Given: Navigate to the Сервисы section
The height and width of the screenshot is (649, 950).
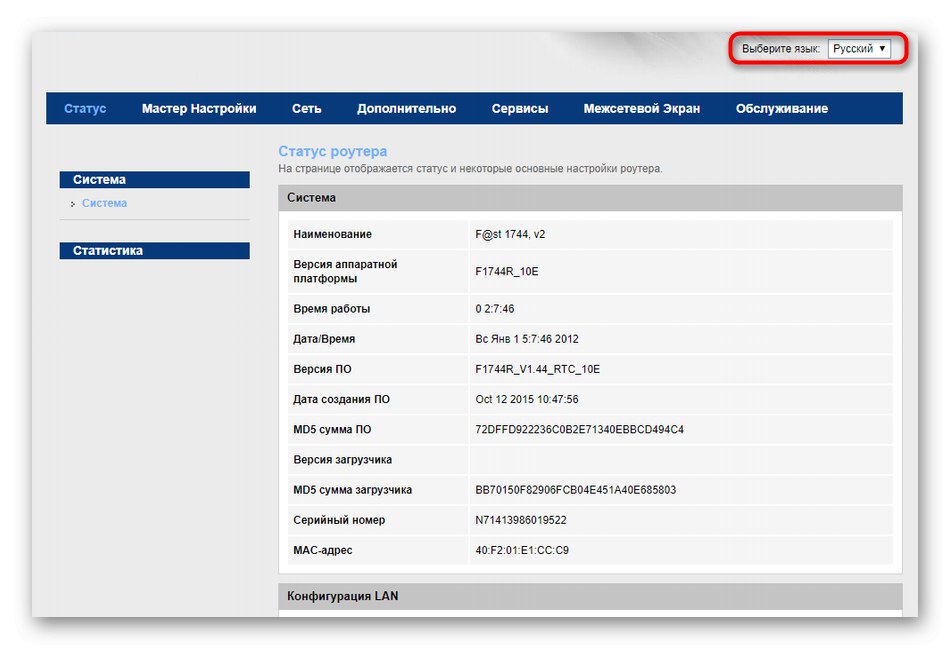Looking at the screenshot, I should (x=519, y=108).
